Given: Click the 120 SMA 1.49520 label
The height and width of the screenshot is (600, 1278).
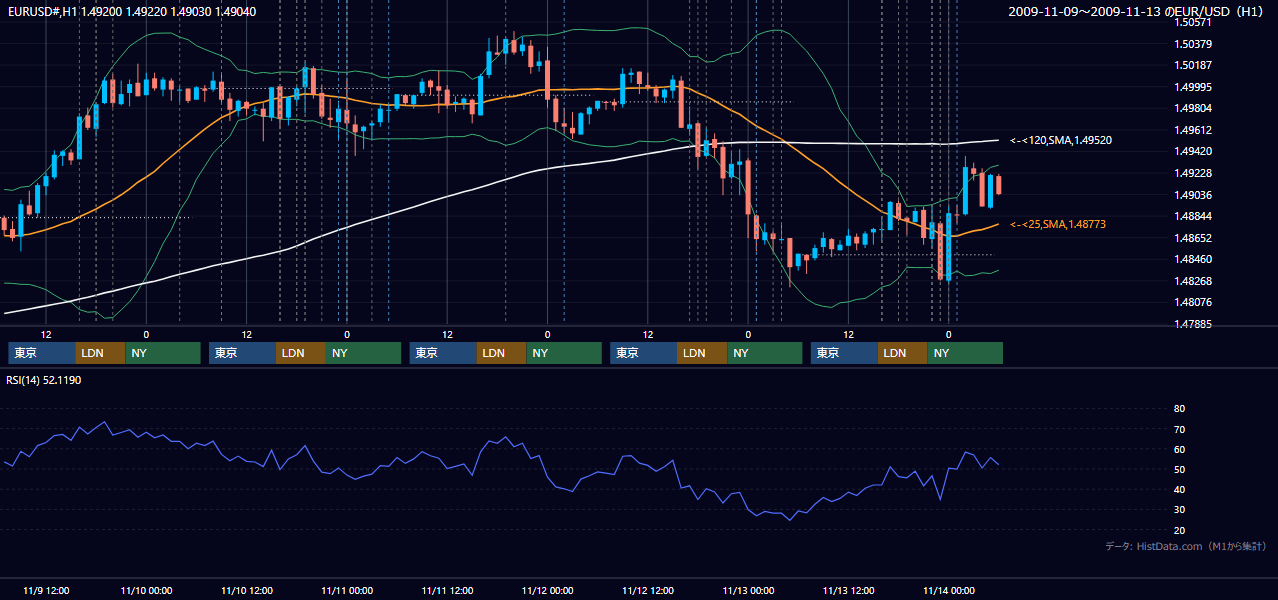Looking at the screenshot, I should [1061, 141].
